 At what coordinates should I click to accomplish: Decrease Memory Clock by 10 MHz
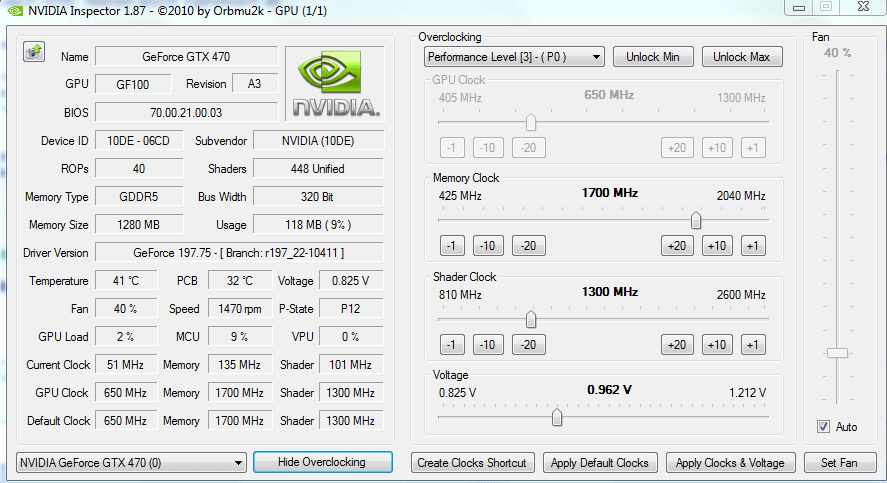pyautogui.click(x=488, y=246)
